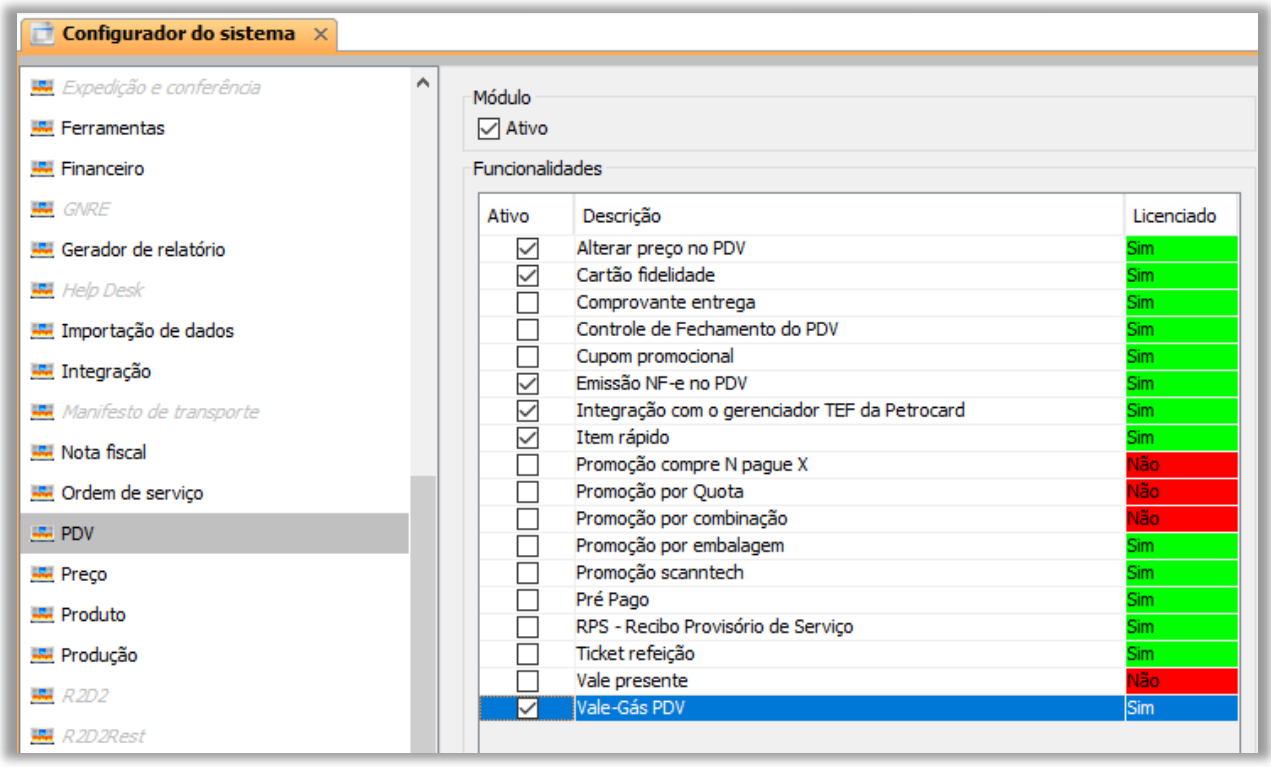
Task: Click the Ferramentas module icon in sidebar
Action: pyautogui.click(x=41, y=128)
